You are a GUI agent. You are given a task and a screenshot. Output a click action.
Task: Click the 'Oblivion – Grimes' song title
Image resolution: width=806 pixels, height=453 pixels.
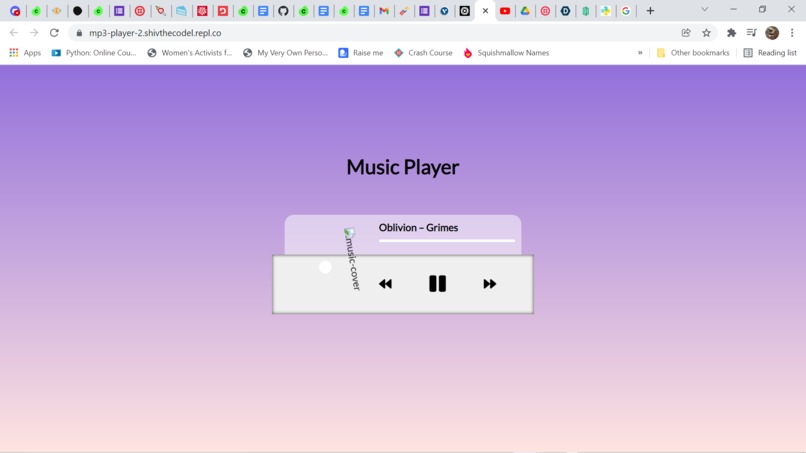(418, 227)
